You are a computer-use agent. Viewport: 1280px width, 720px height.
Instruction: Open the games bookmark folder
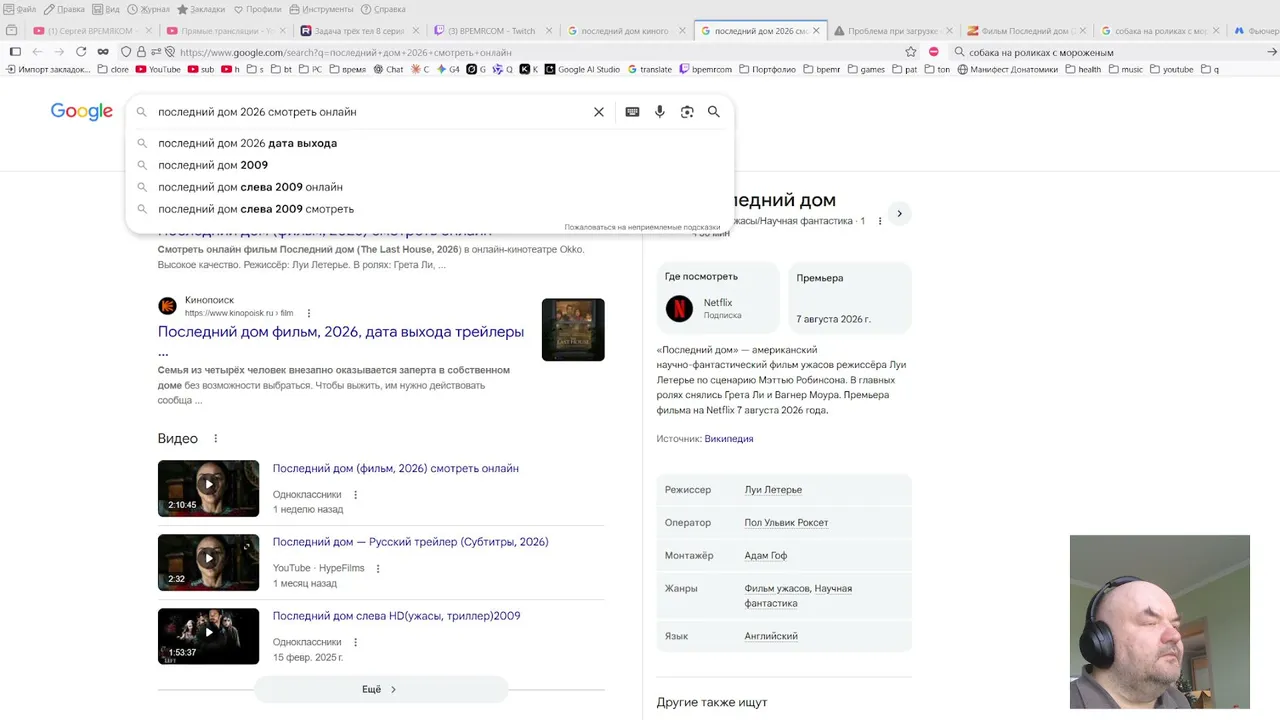click(x=866, y=70)
